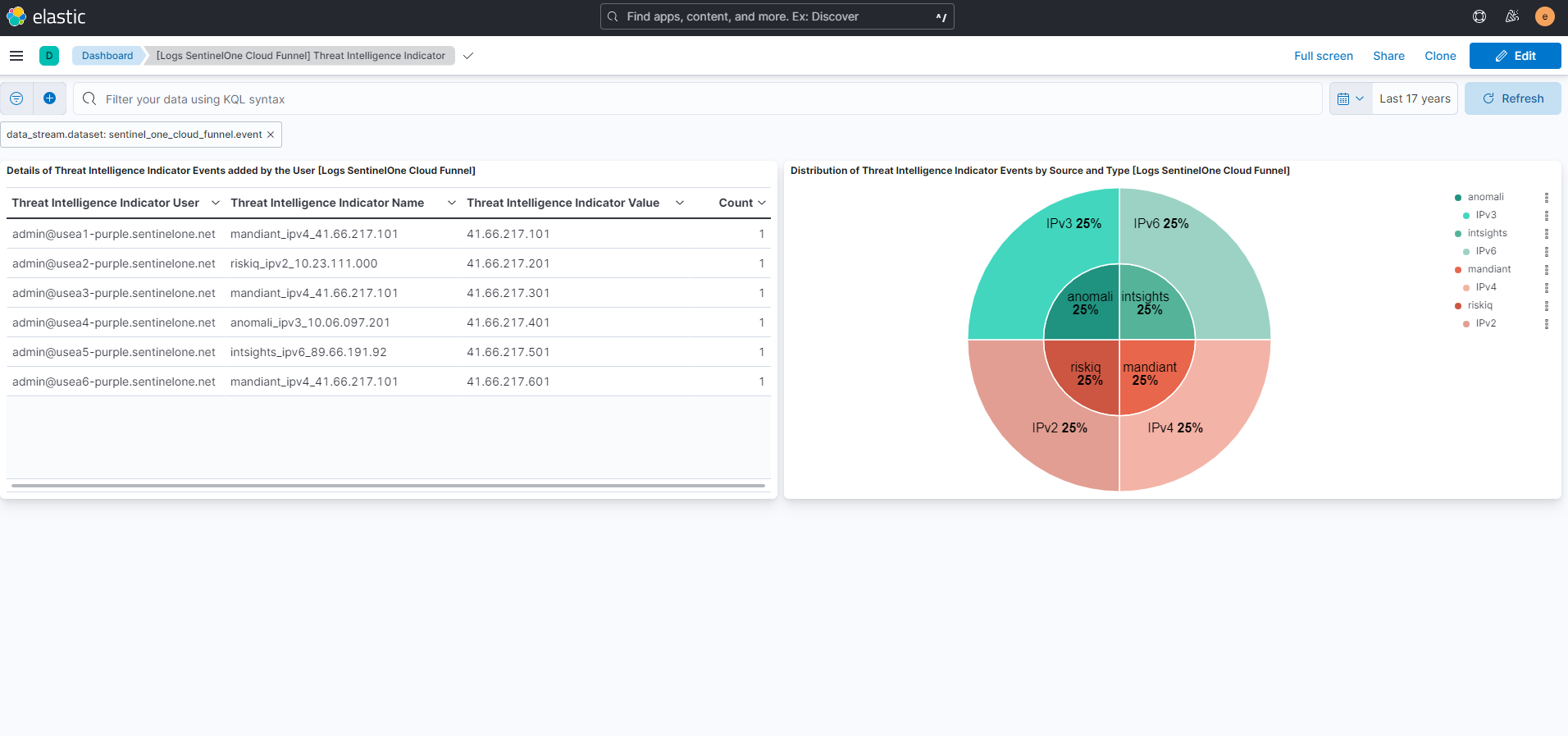Focus the global search field
Image resolution: width=1568 pixels, height=736 pixels.
tap(777, 16)
